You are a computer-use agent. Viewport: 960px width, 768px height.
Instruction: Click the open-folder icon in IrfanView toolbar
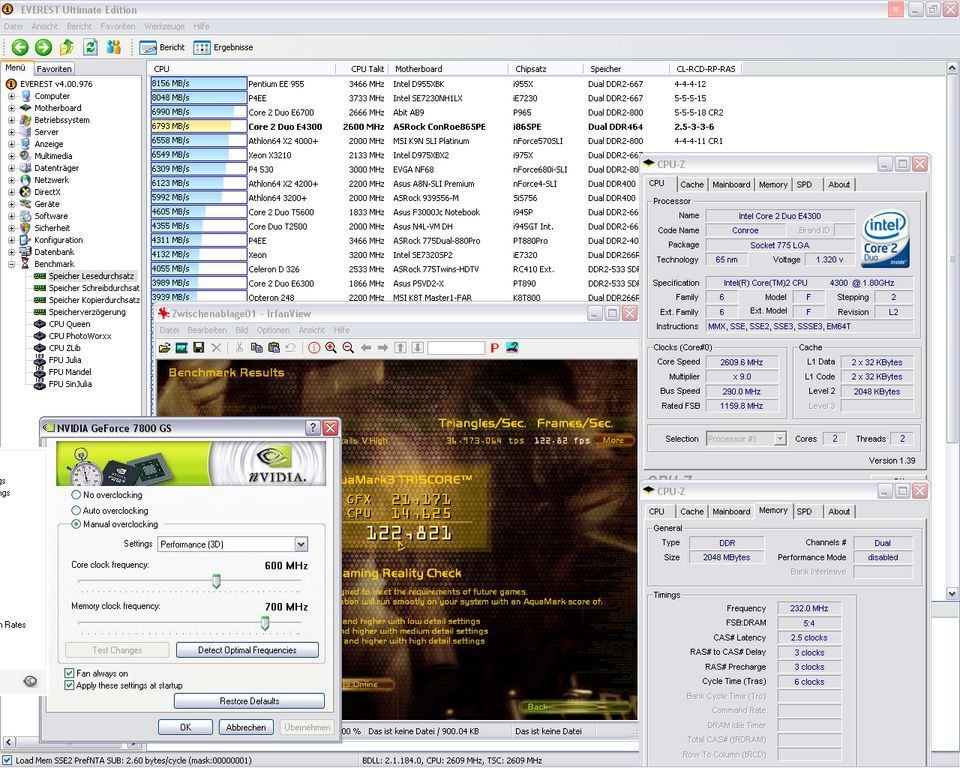point(164,348)
